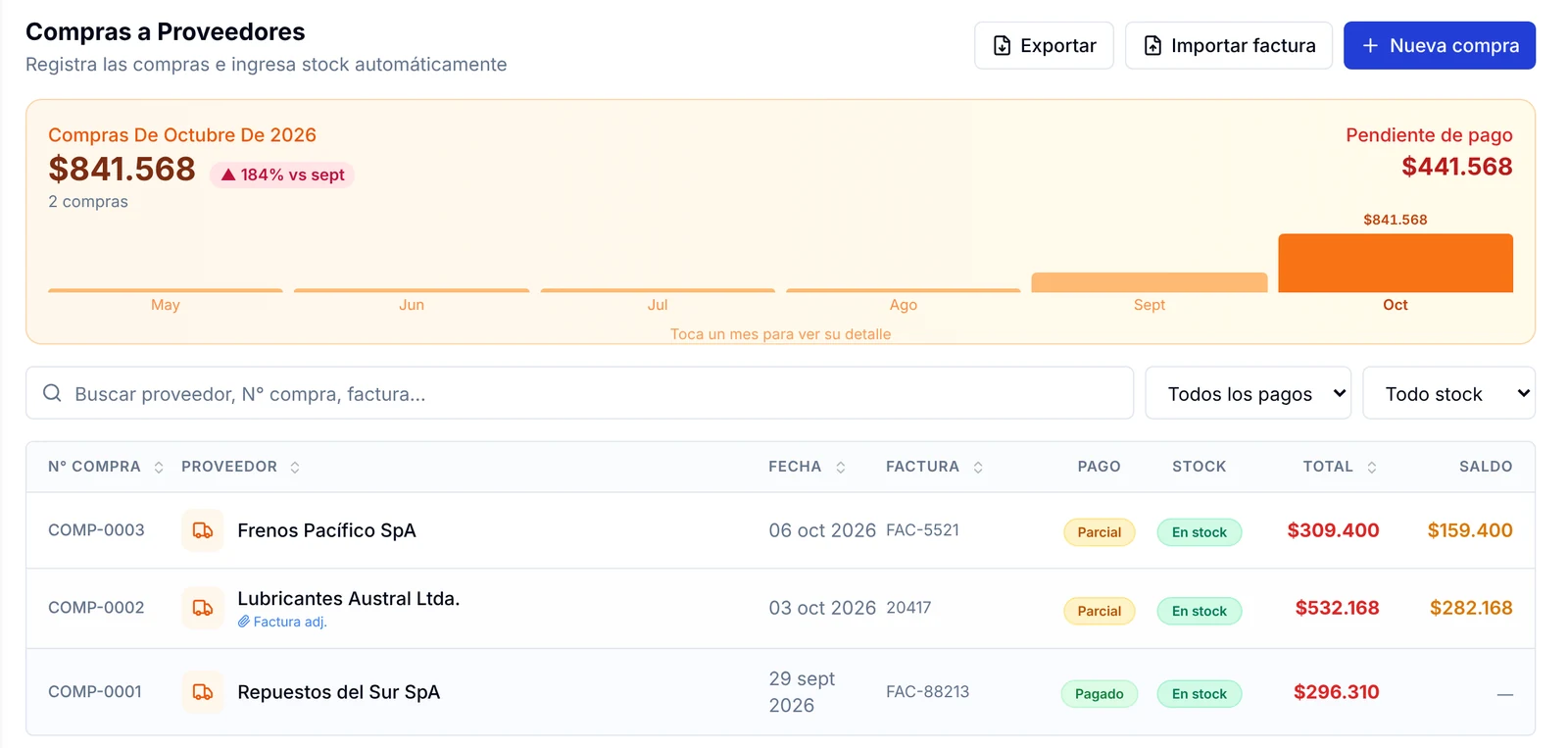Focus the Buscar proveedor search field

pyautogui.click(x=580, y=393)
